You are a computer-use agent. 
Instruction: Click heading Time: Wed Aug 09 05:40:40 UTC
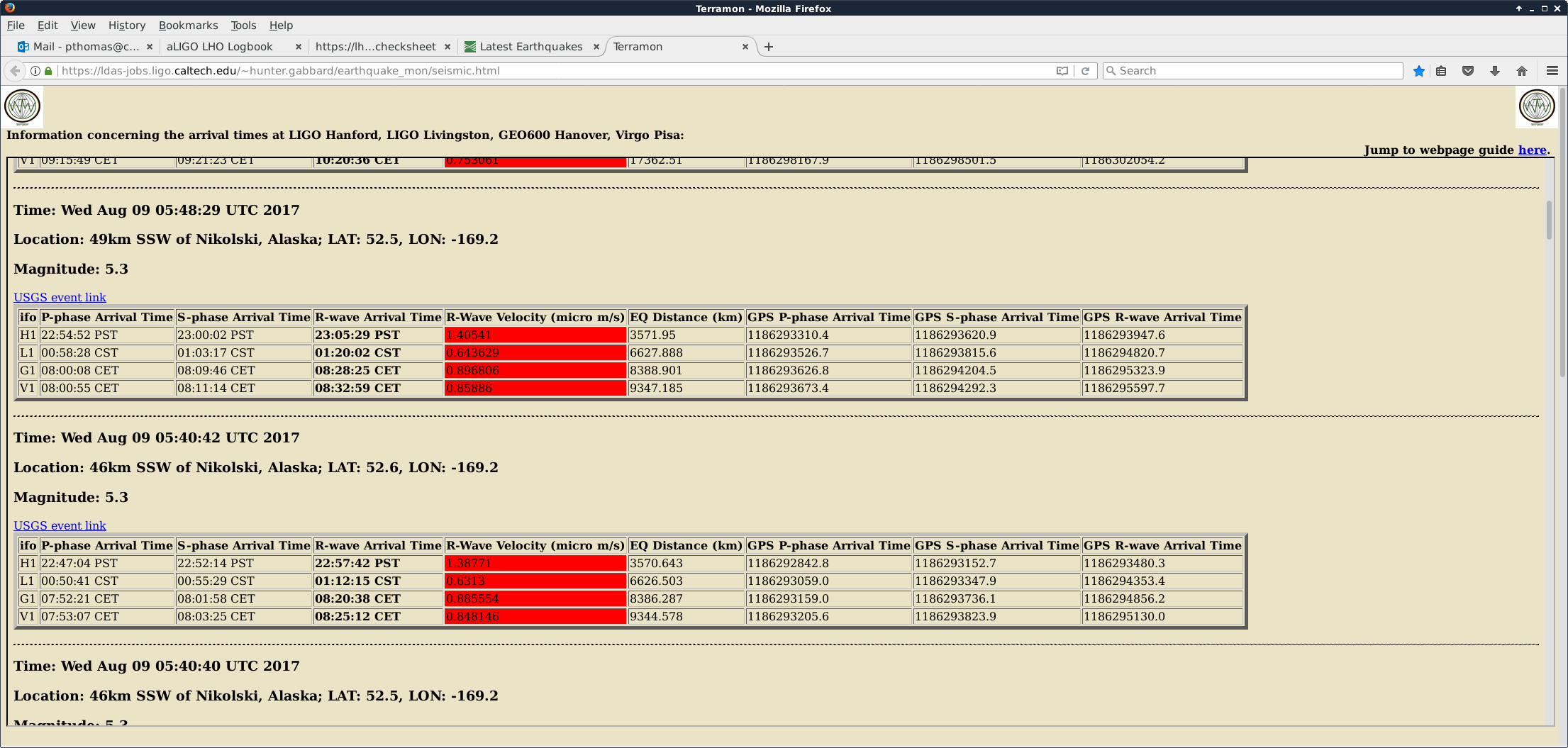[157, 666]
